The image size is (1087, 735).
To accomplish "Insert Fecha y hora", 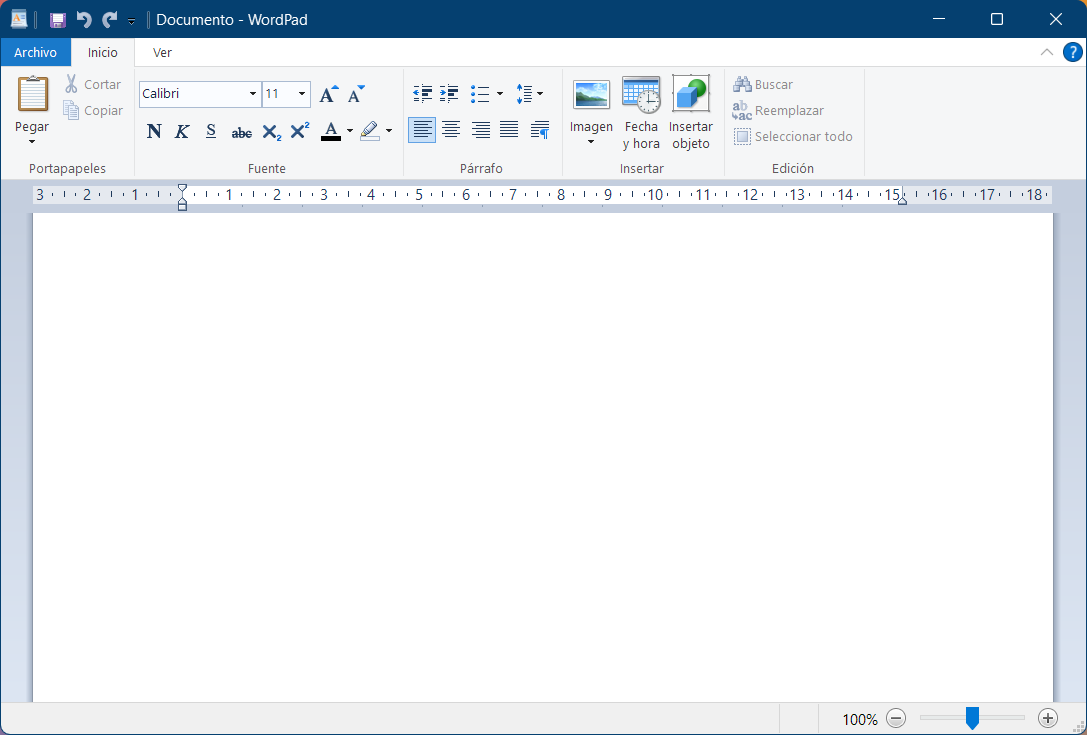I will [x=641, y=113].
